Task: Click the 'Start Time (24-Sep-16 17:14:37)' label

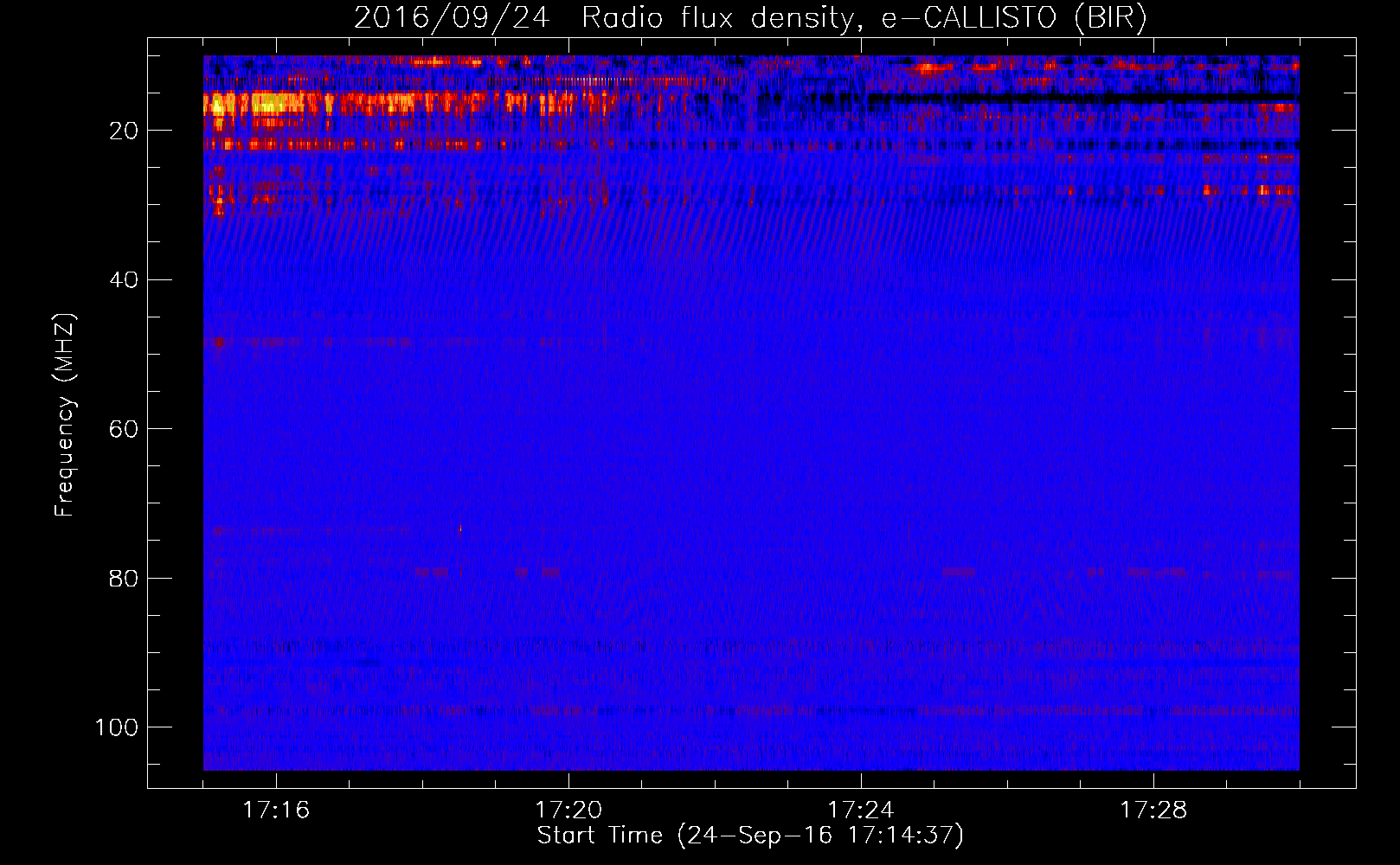Action: [x=750, y=836]
